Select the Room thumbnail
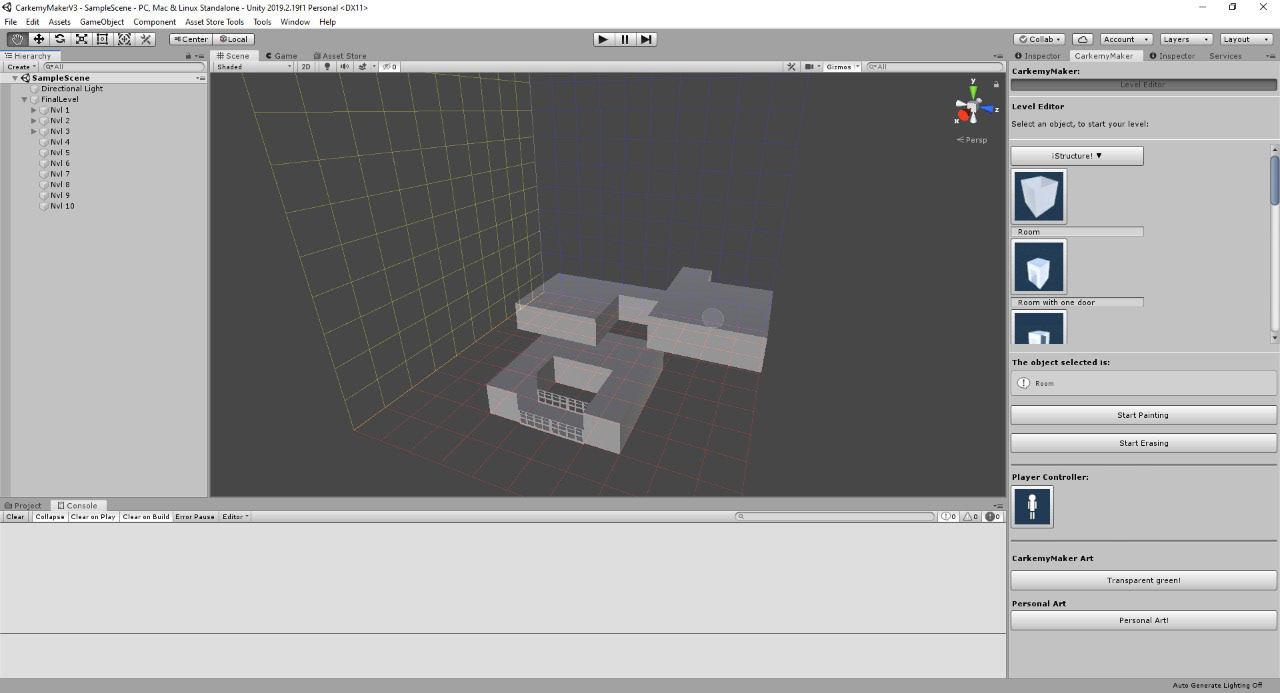The height and width of the screenshot is (693, 1280). coord(1039,196)
